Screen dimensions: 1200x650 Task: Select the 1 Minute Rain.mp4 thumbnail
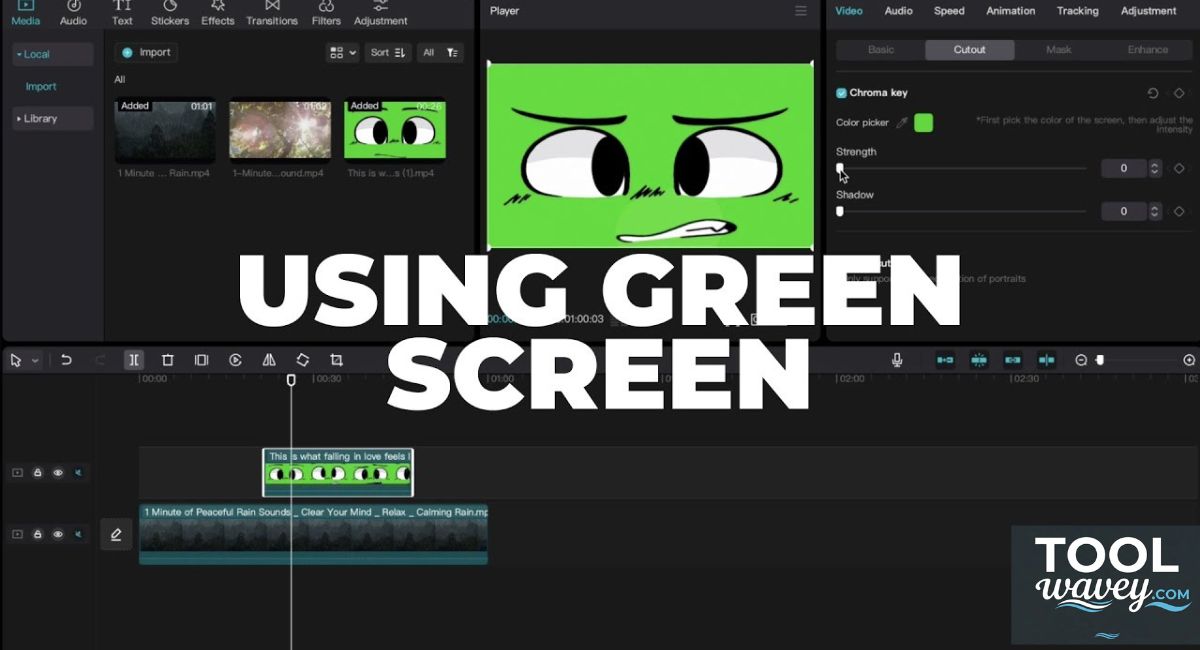pos(165,130)
